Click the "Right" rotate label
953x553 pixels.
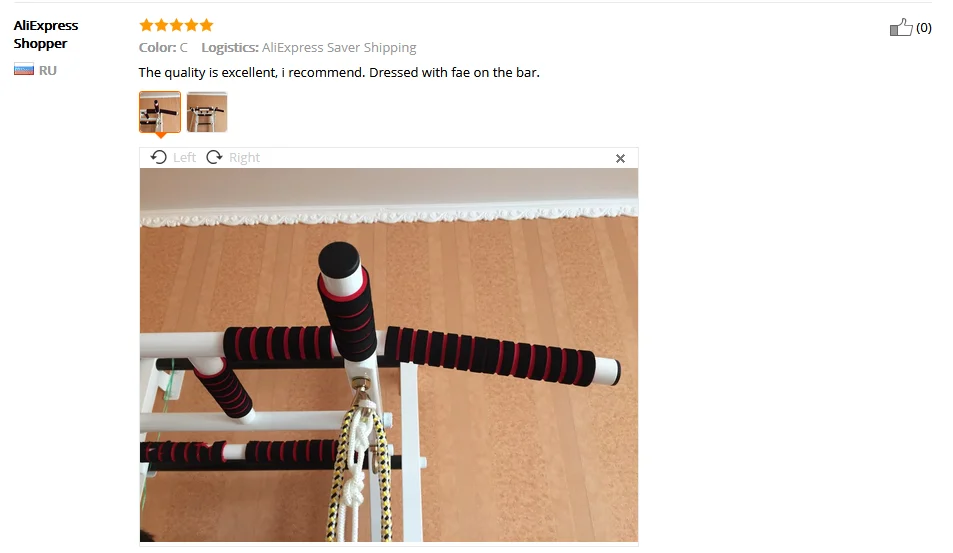[x=244, y=158]
